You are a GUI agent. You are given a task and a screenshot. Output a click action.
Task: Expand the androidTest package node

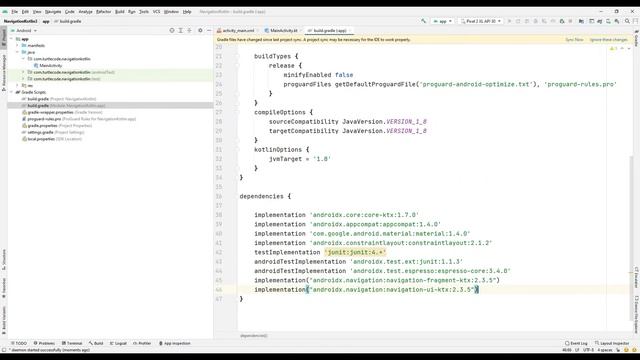point(24,72)
